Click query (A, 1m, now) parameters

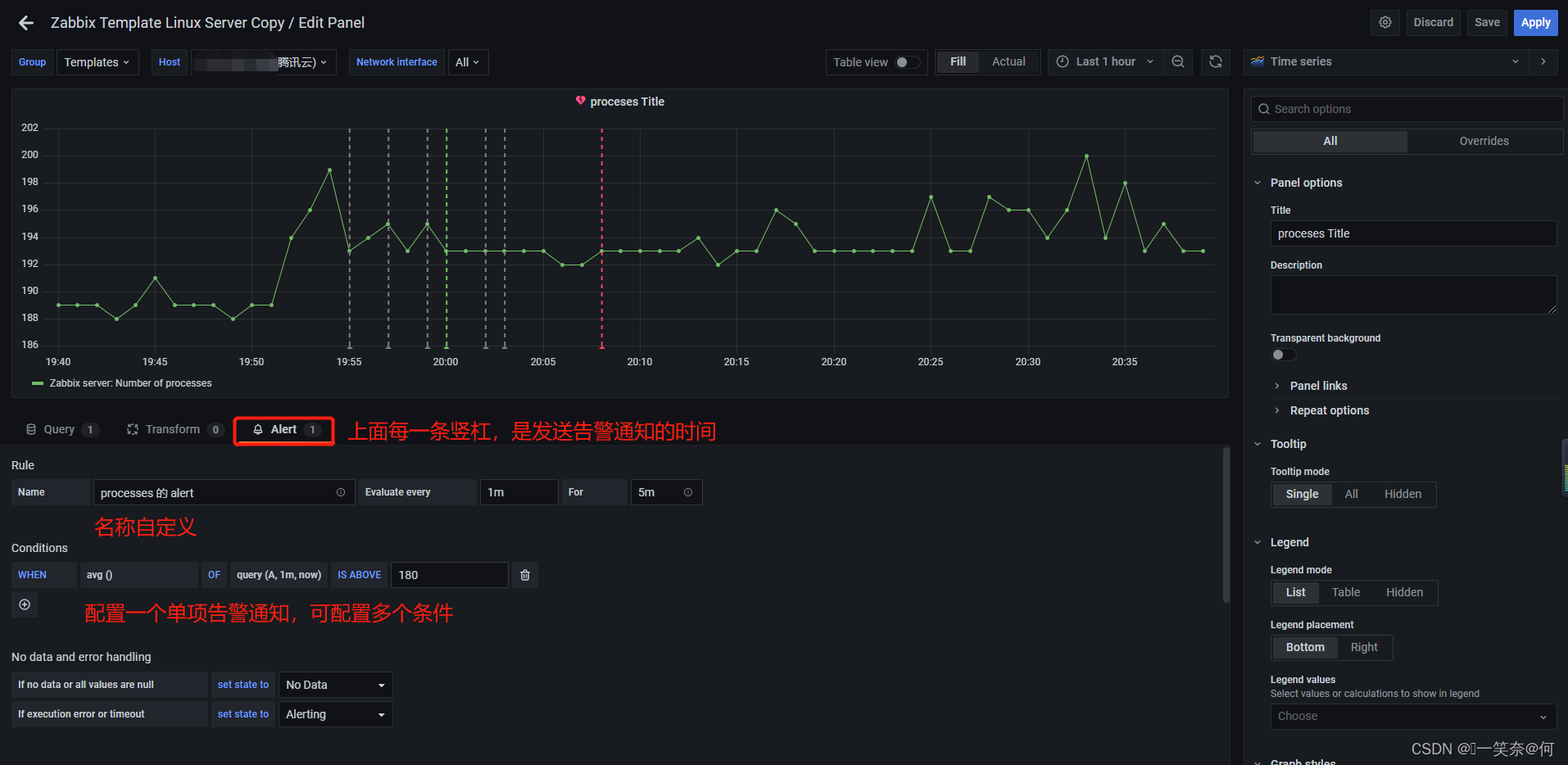[x=279, y=575]
